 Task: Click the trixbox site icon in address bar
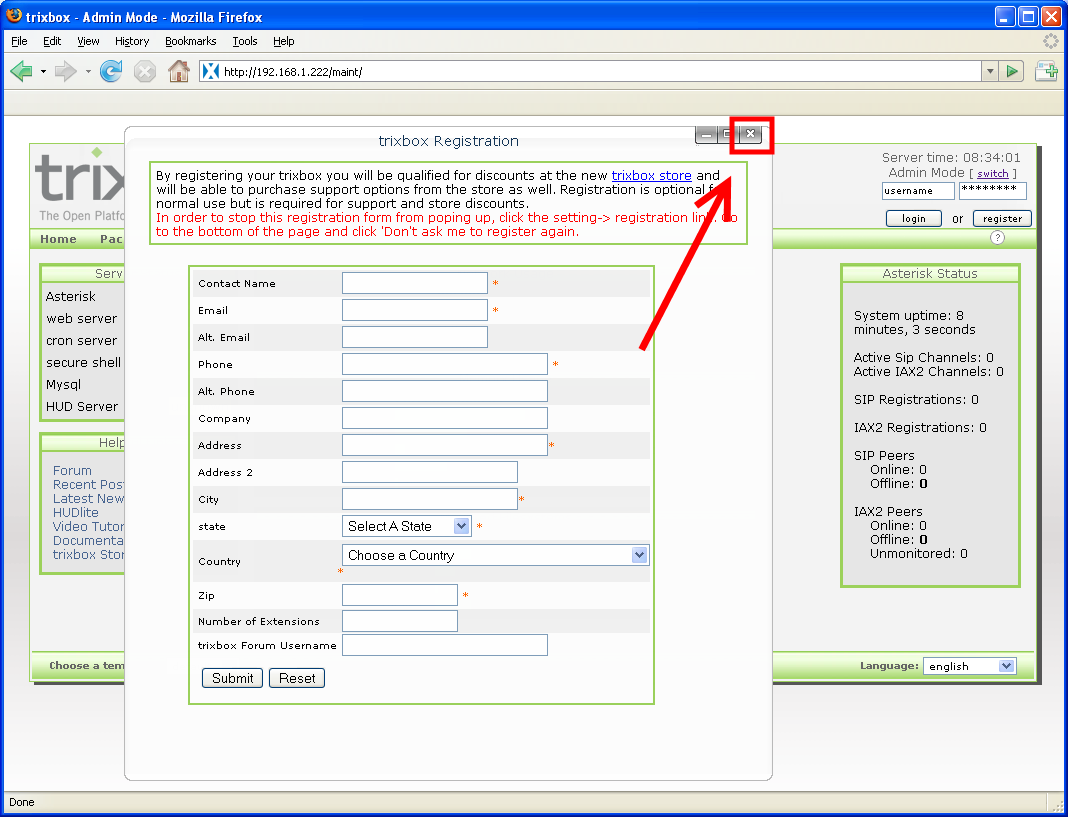pos(210,71)
